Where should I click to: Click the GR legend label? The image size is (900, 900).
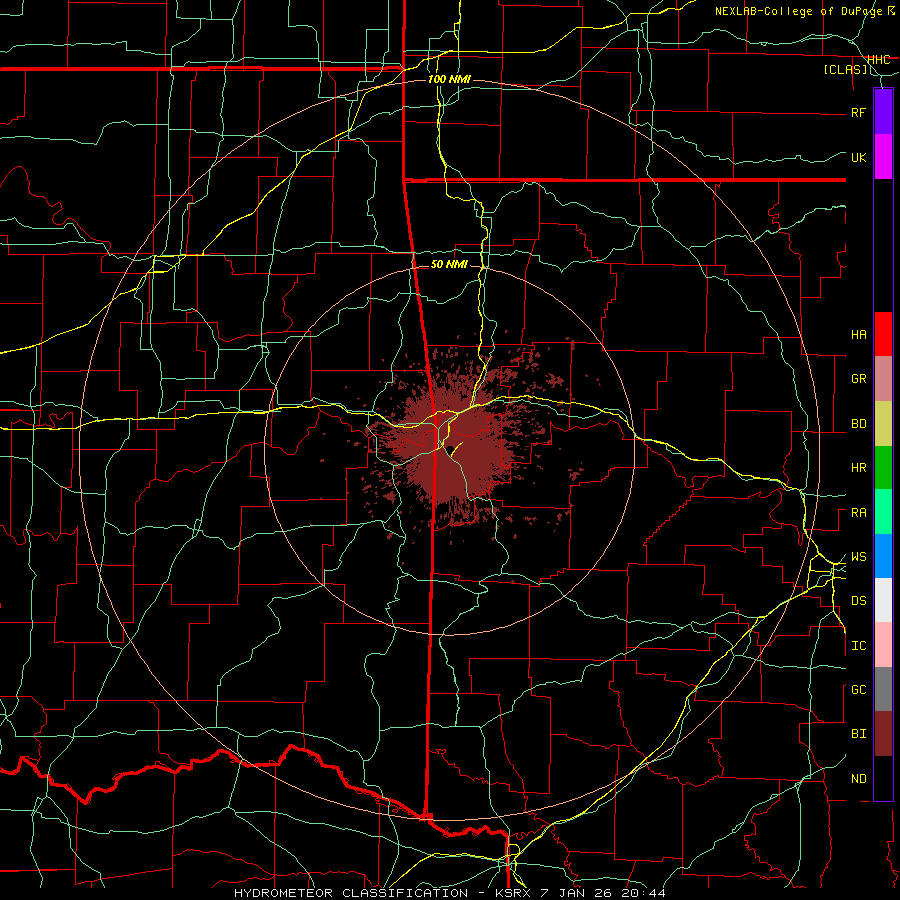pyautogui.click(x=858, y=379)
